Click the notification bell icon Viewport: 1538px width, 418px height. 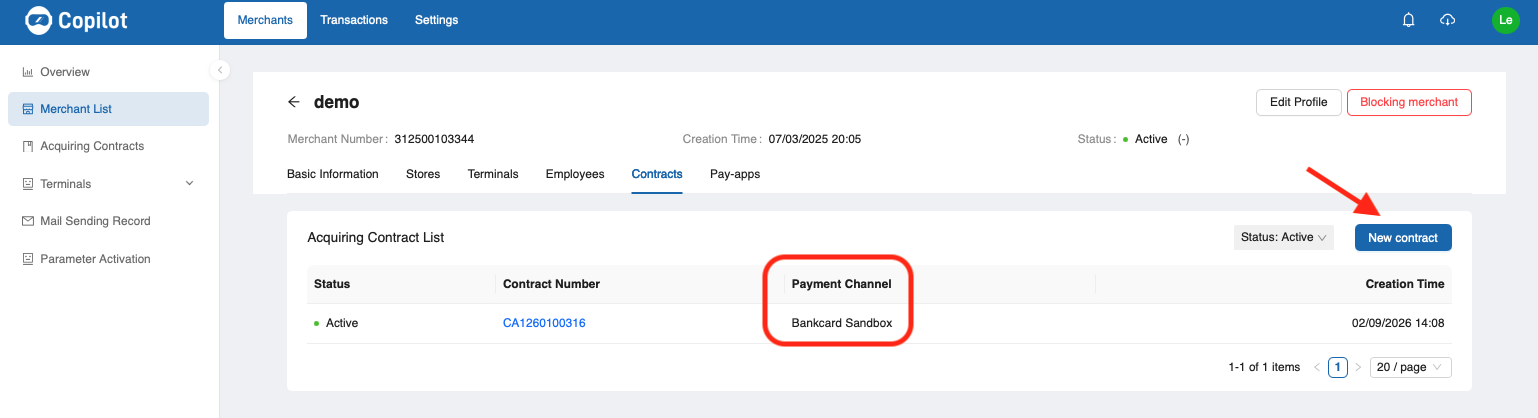[1408, 20]
